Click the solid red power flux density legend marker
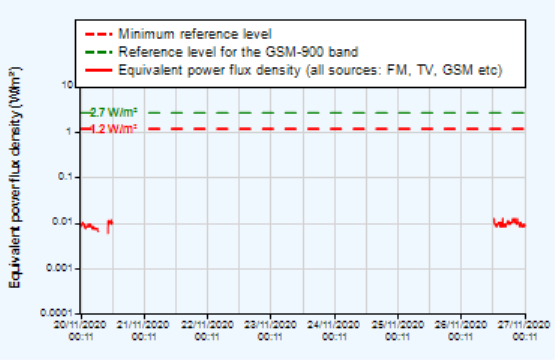 click(x=99, y=70)
